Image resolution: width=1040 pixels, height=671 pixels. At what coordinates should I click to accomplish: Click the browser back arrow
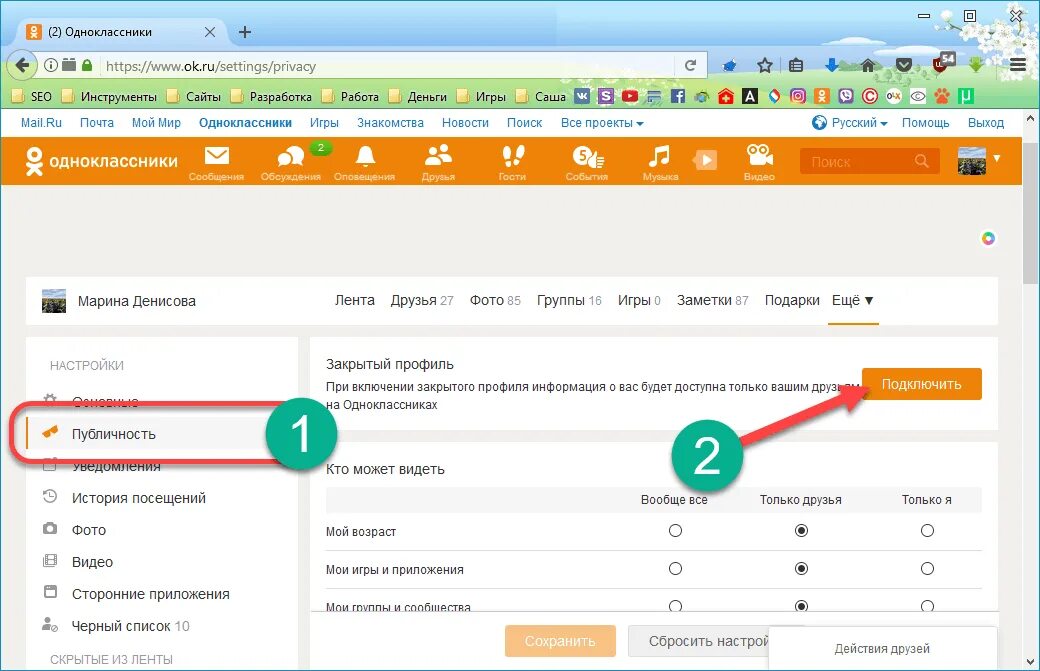pyautogui.click(x=22, y=65)
